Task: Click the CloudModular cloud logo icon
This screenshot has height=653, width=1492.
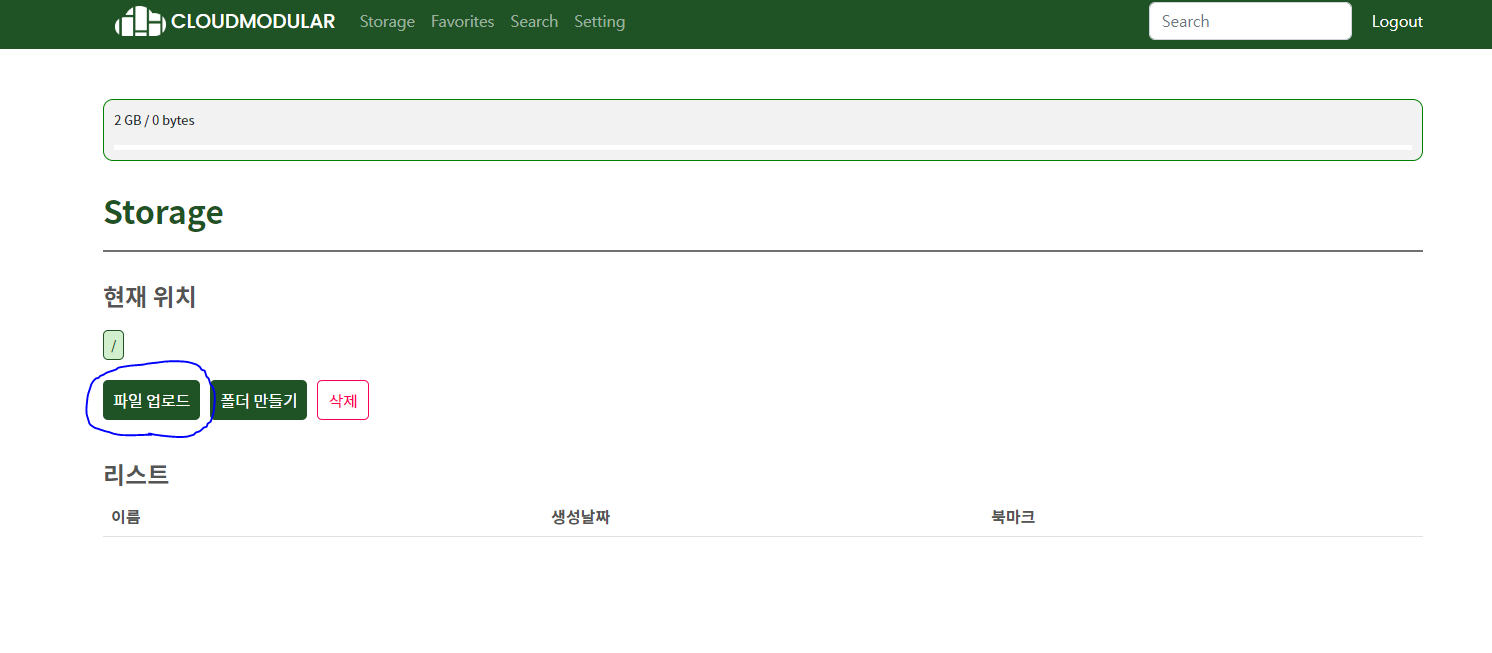Action: (140, 21)
